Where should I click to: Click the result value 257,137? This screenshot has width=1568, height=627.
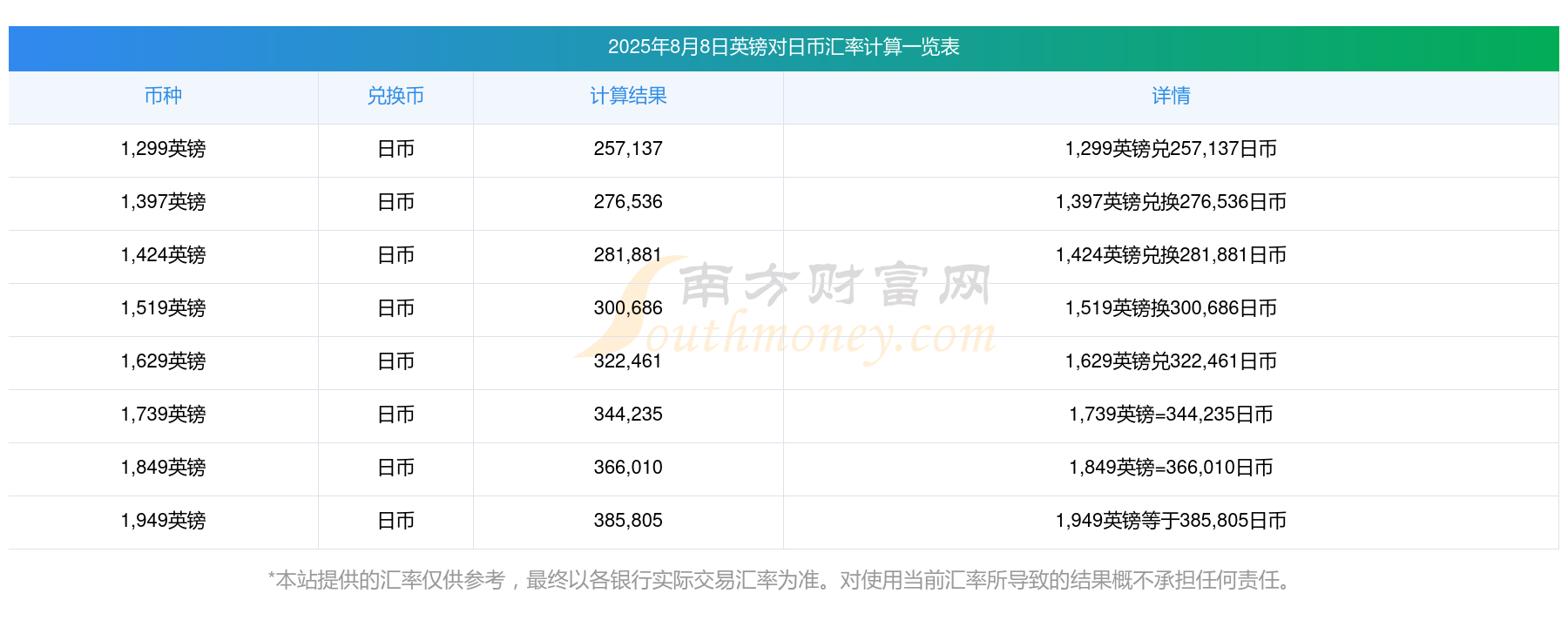point(628,149)
